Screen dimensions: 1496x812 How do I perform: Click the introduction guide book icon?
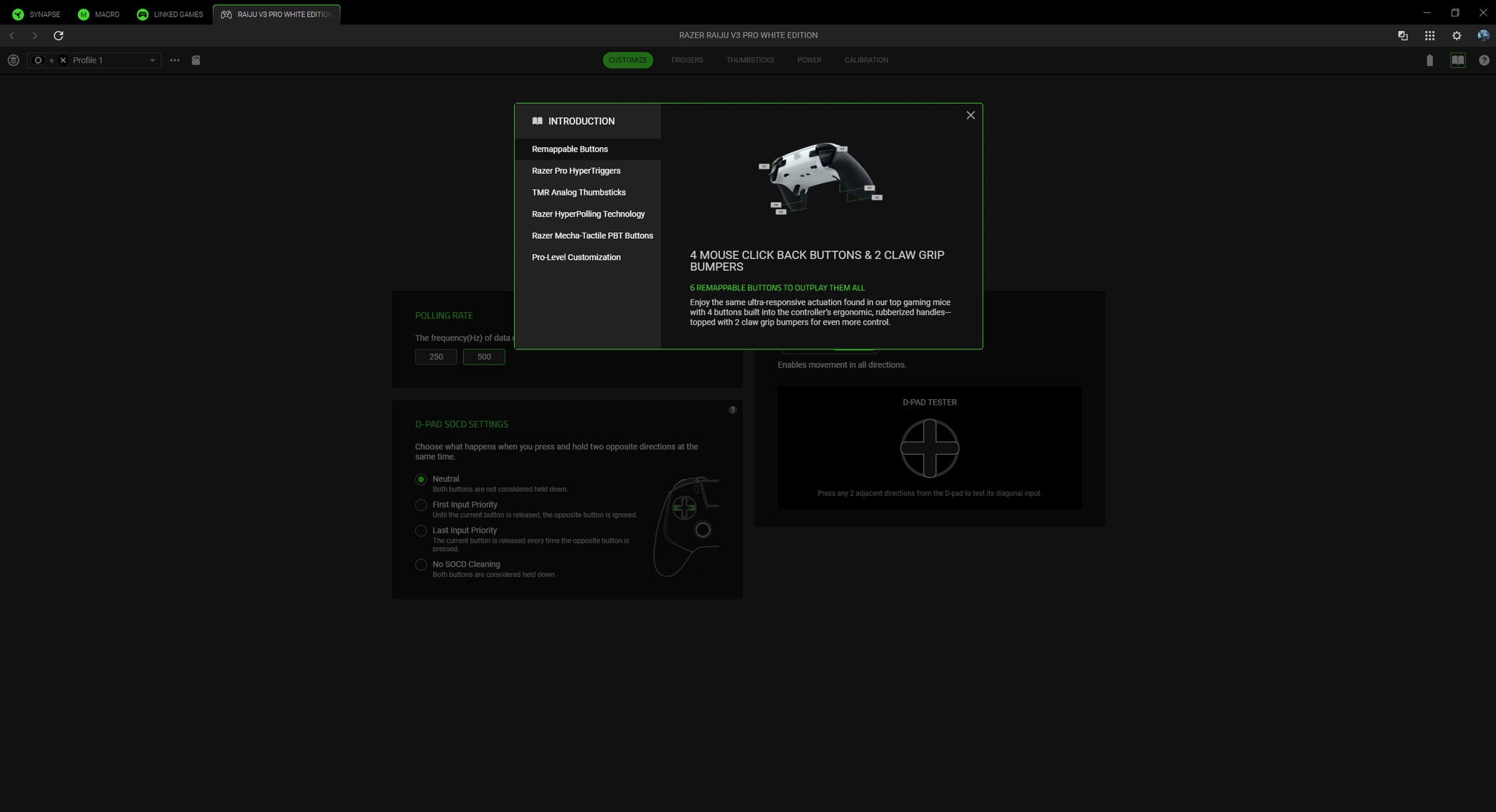click(x=1457, y=61)
